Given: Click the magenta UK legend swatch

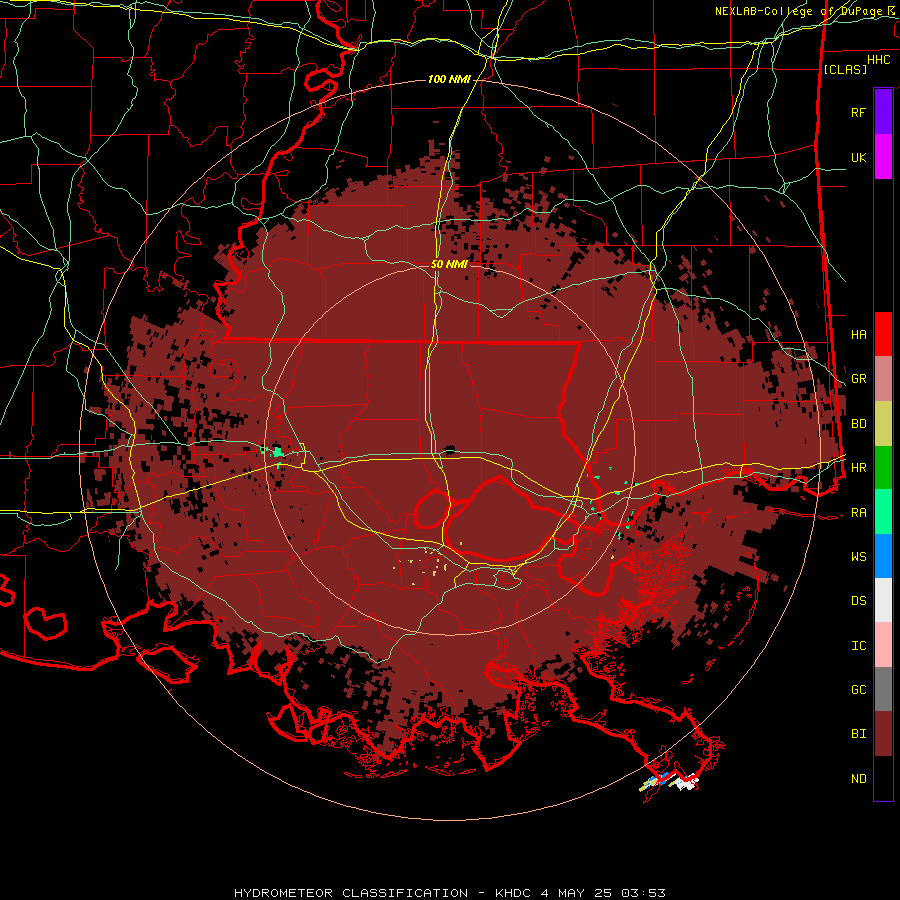Looking at the screenshot, I should (x=883, y=157).
